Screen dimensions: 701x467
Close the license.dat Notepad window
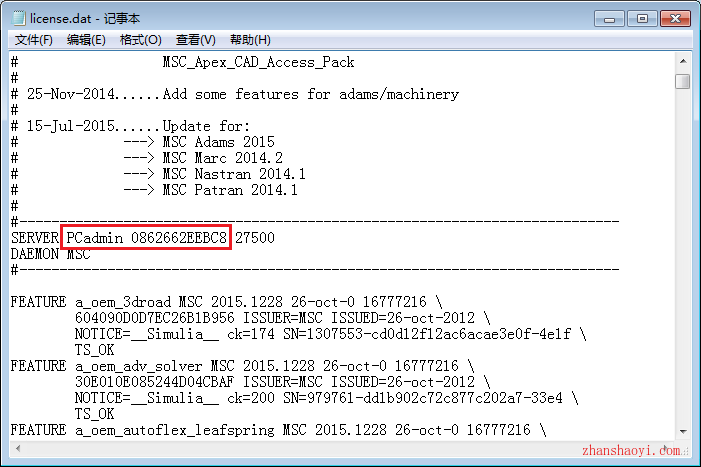coord(675,19)
